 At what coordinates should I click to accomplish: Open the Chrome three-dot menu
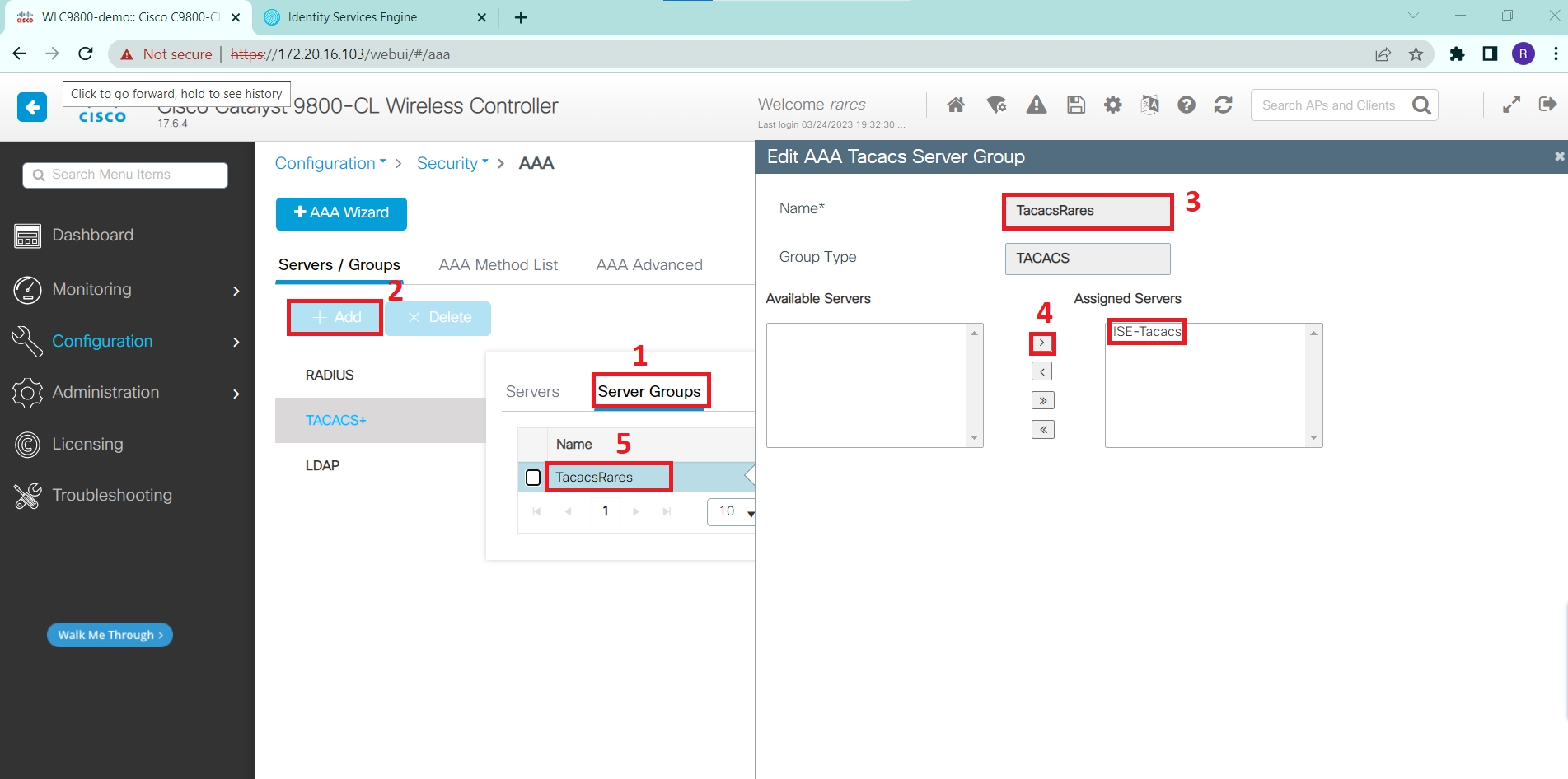point(1555,54)
